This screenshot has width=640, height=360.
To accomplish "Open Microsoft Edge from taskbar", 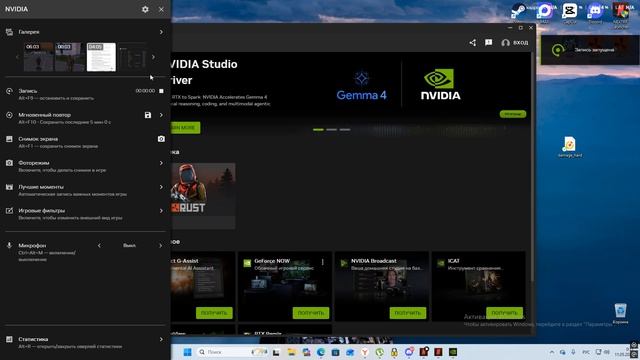I will pos(321,352).
